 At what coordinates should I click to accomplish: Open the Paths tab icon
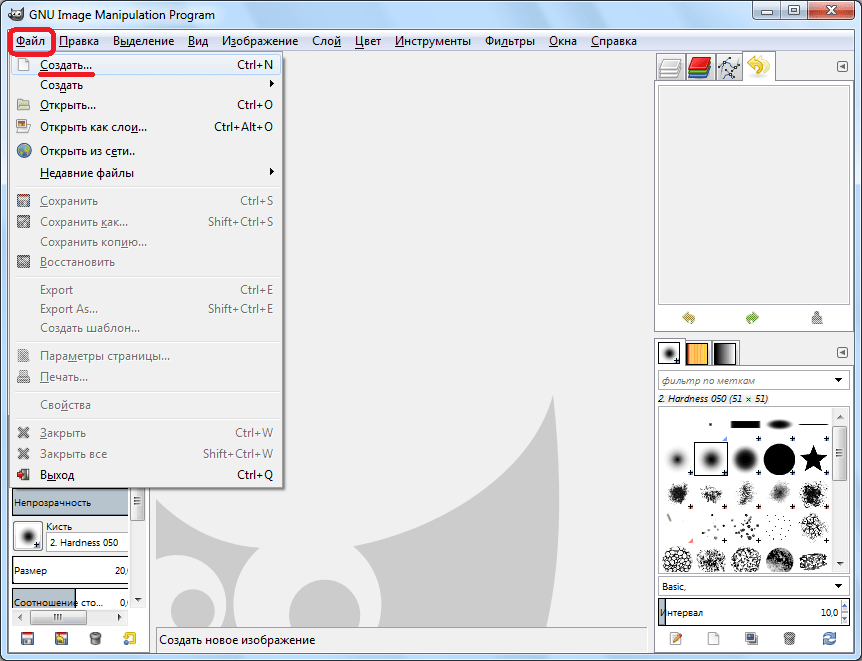(x=729, y=68)
